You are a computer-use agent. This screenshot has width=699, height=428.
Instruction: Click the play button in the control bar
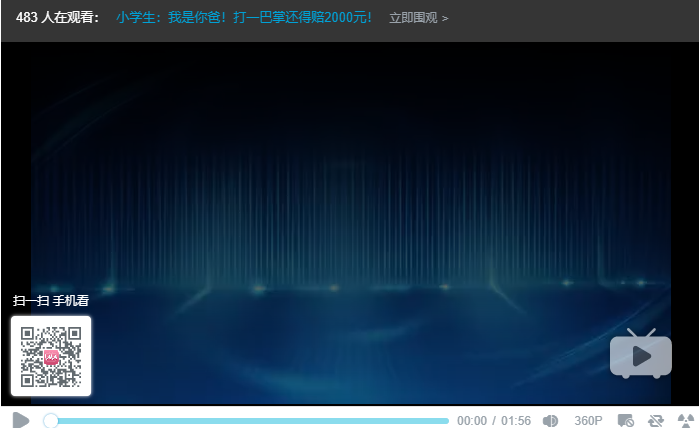coord(21,420)
